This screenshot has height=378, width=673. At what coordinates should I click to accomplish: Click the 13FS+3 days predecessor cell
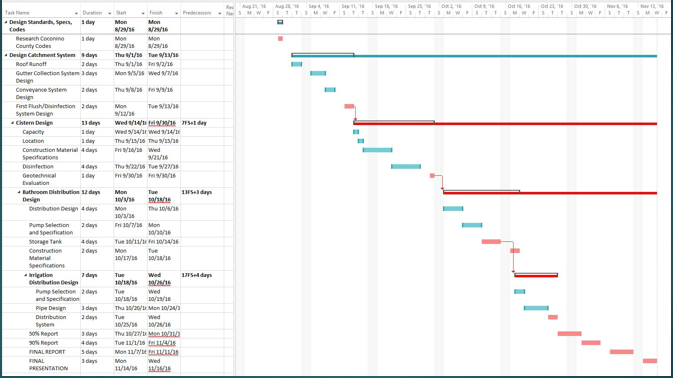click(197, 192)
